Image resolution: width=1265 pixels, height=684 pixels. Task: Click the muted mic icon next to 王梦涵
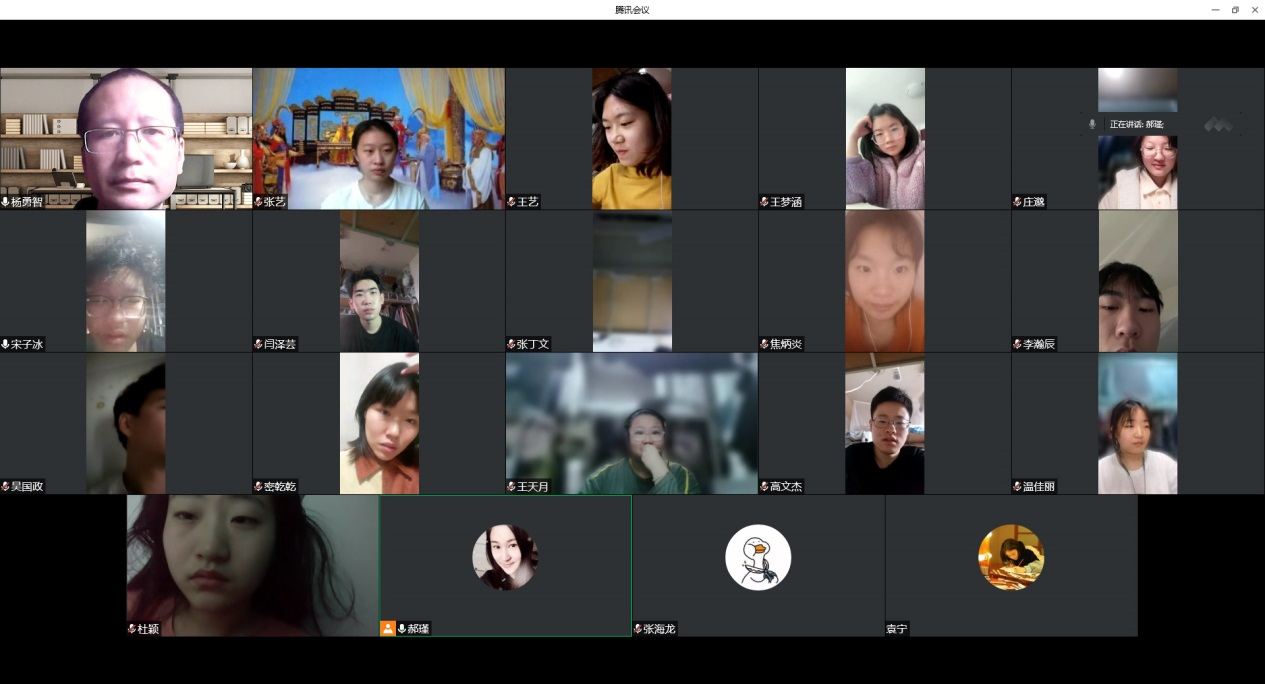tap(764, 202)
